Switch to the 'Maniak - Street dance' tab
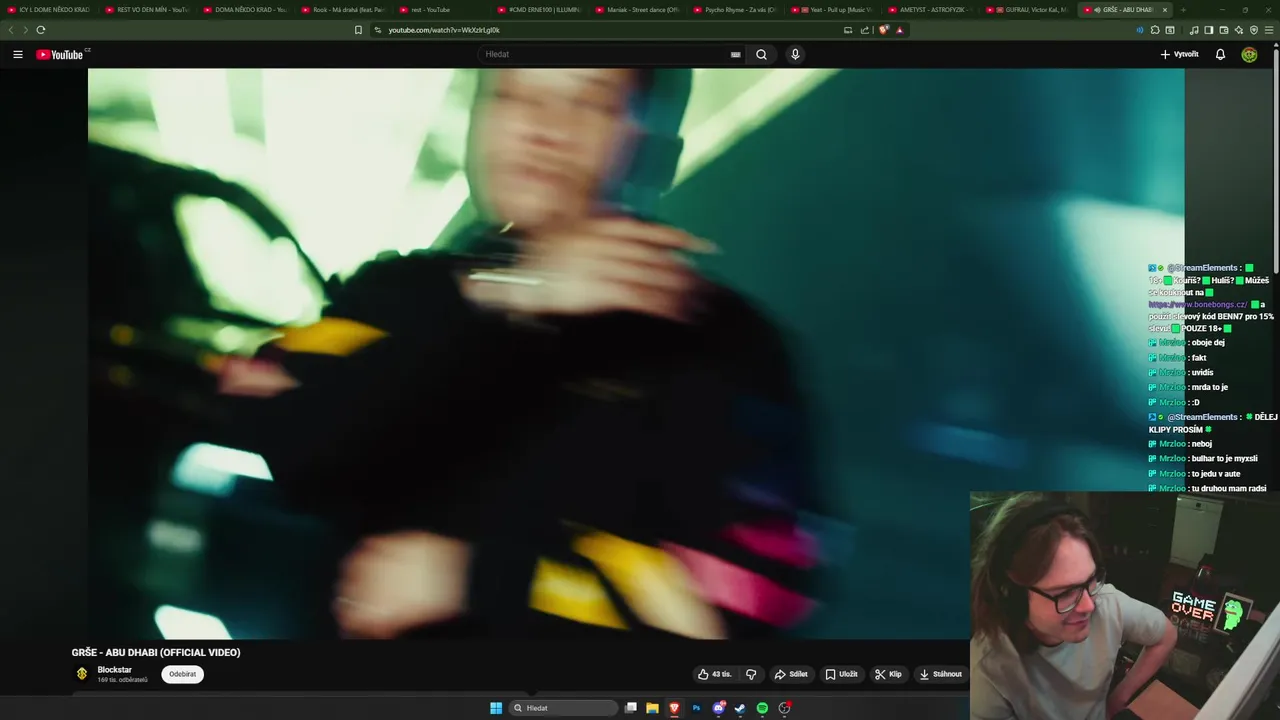 (x=636, y=9)
